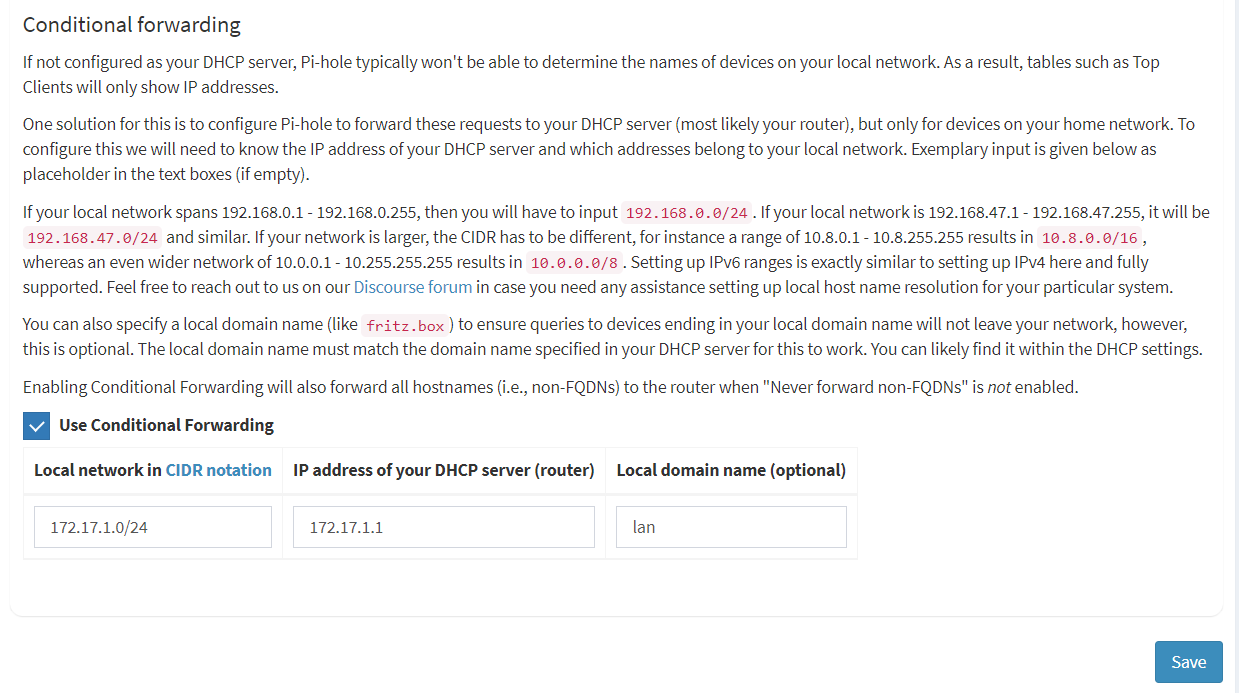Click the 10.8.0.0/16 code example
Viewport: 1239px width, 693px height.
[x=1091, y=238]
